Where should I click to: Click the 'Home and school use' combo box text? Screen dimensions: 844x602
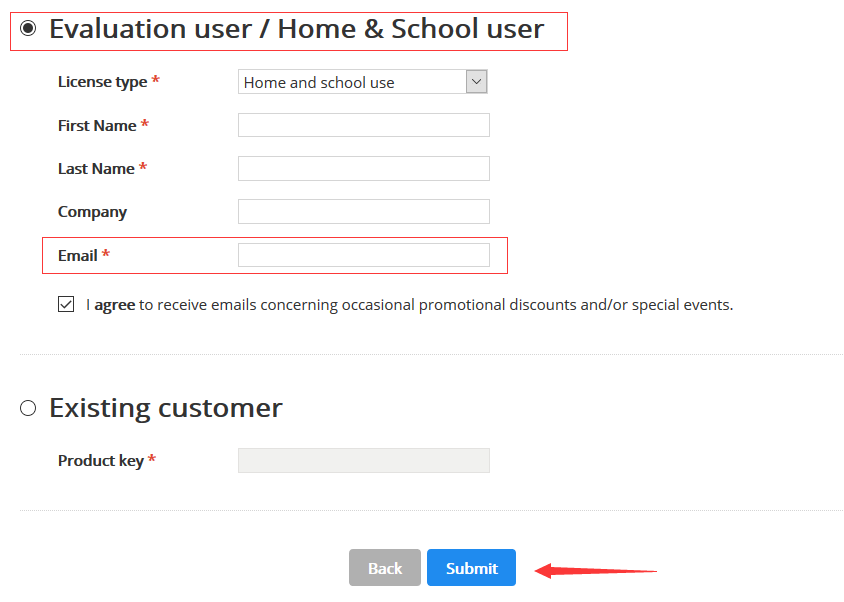point(319,82)
